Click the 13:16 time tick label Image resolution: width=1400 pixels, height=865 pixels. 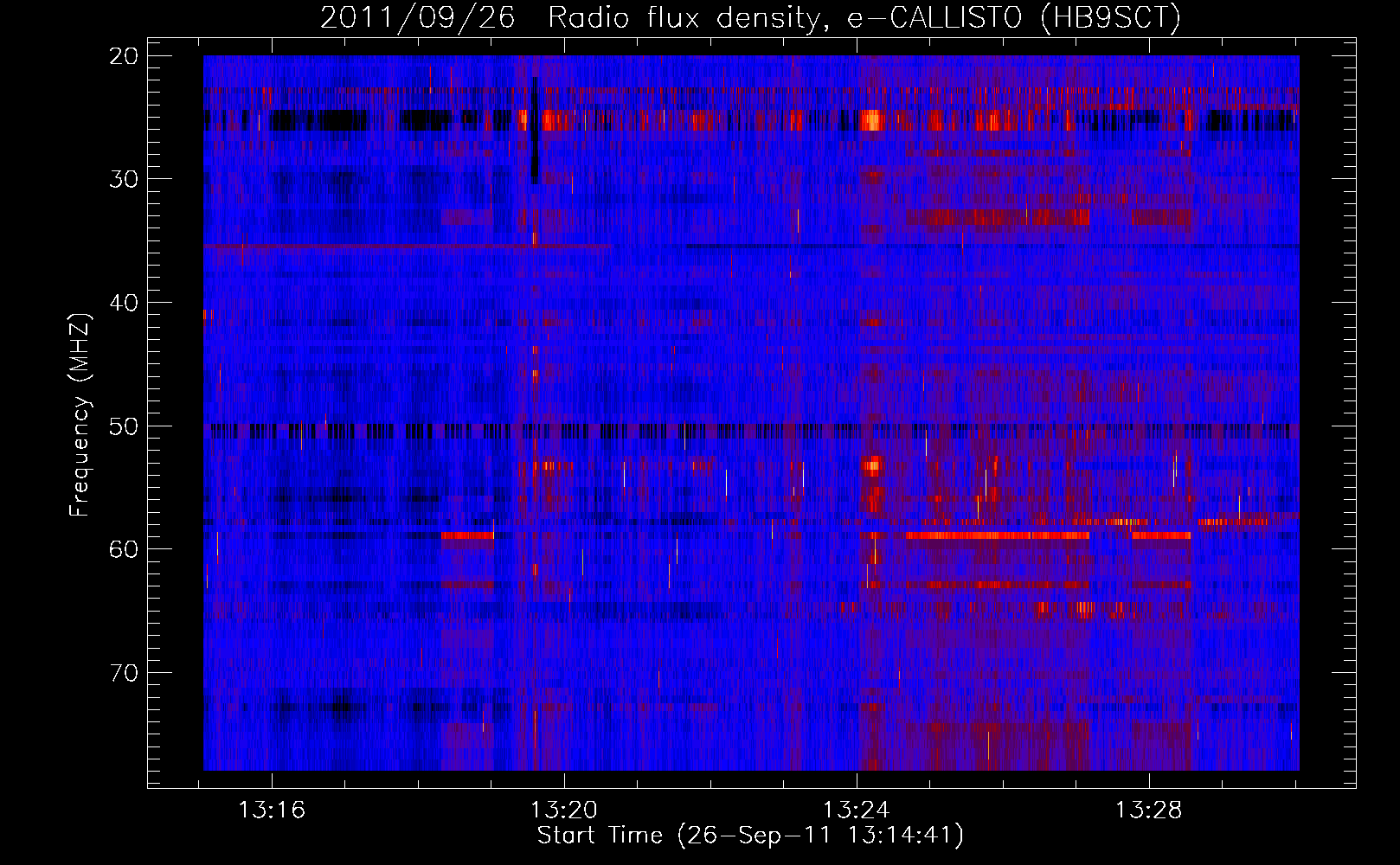[272, 811]
